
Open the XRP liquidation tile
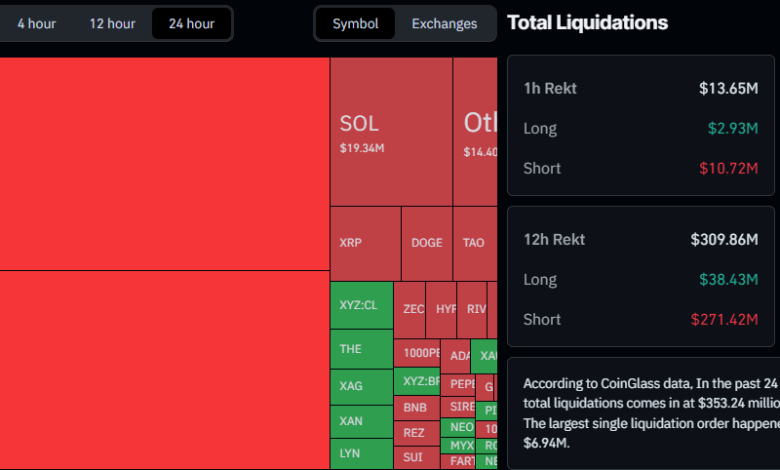[365, 243]
